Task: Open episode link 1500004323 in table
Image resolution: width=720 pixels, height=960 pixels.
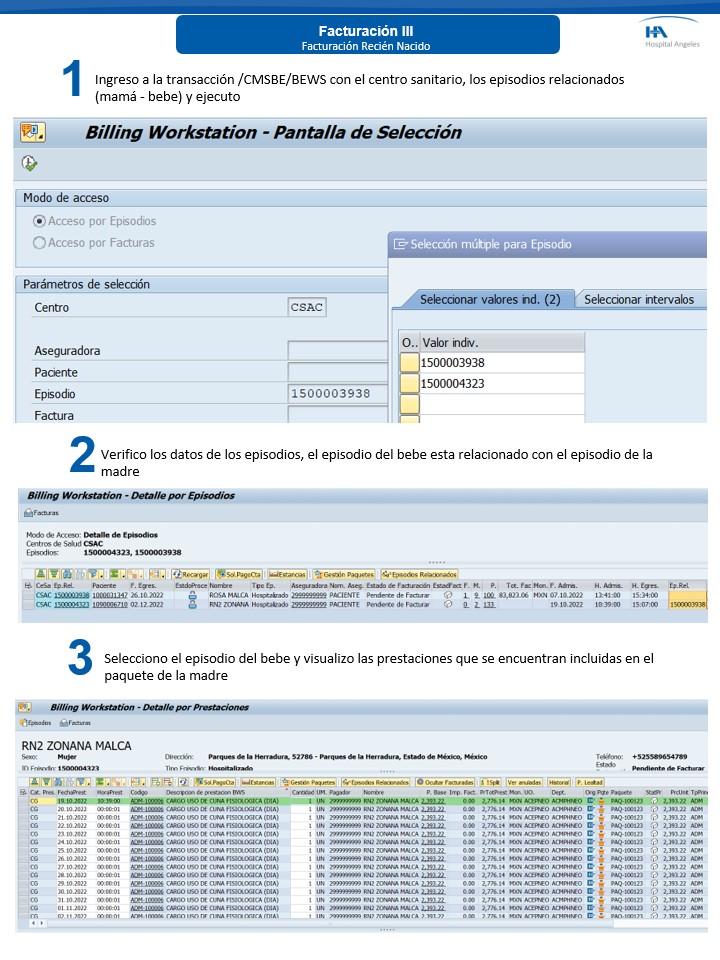Action: pyautogui.click(x=71, y=604)
